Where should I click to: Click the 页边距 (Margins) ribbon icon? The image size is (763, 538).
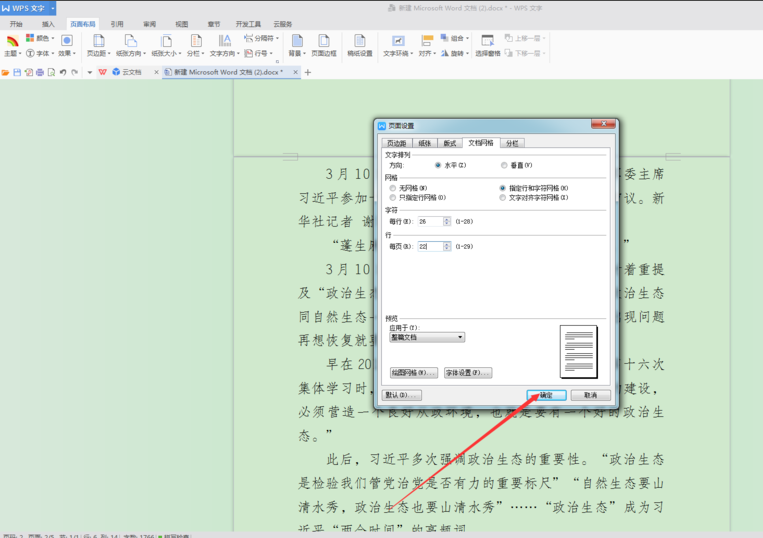(98, 41)
